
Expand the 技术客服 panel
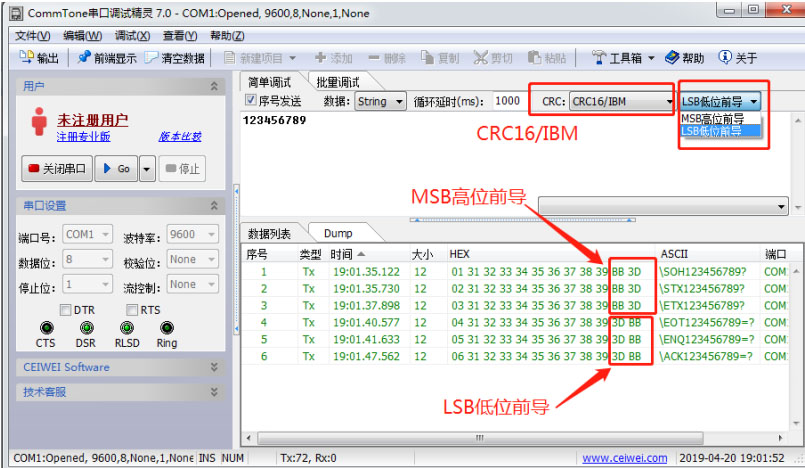[214, 392]
